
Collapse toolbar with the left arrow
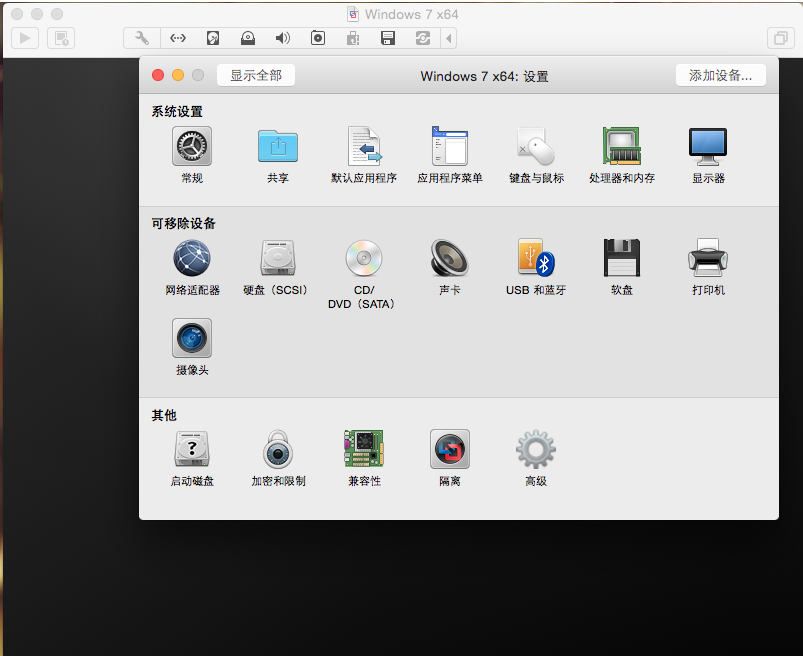coord(449,38)
